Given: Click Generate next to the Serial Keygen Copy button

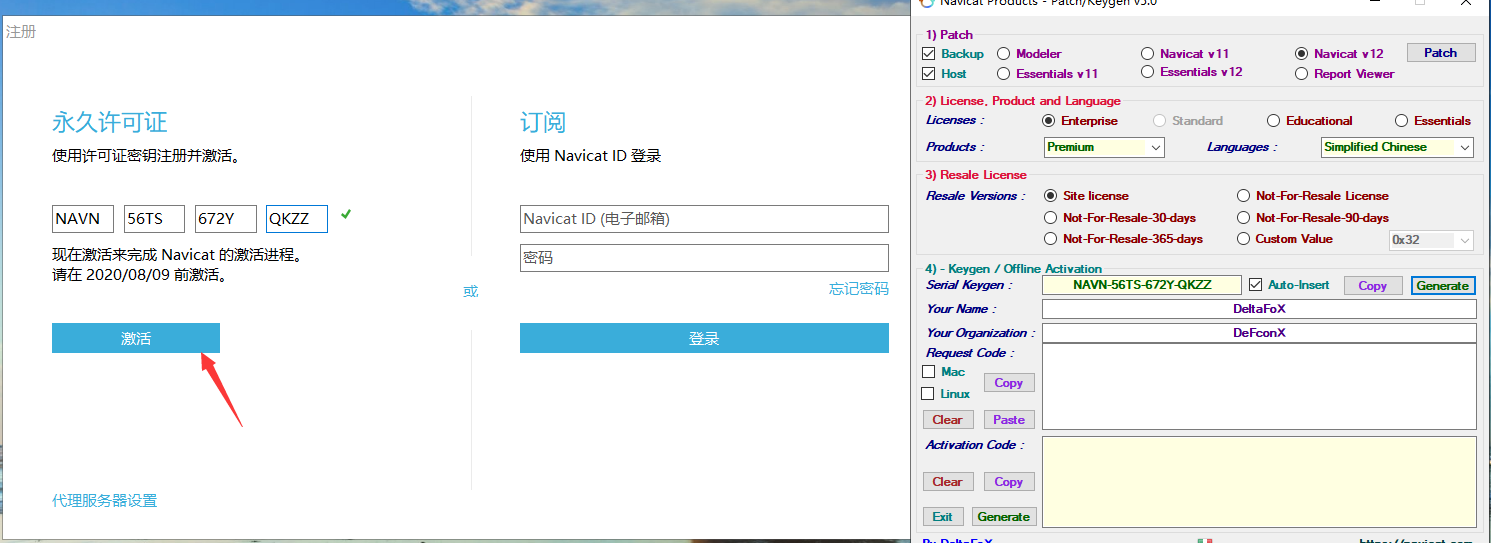Looking at the screenshot, I should point(1443,286).
